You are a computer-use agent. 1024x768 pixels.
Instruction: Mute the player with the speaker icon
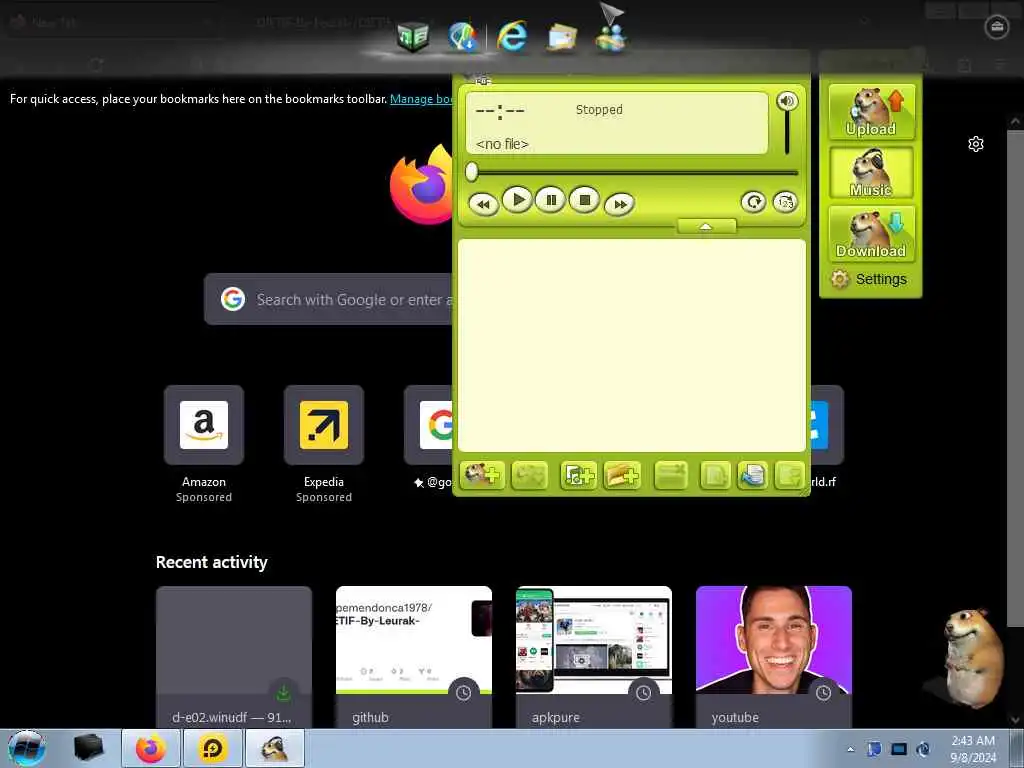click(787, 101)
